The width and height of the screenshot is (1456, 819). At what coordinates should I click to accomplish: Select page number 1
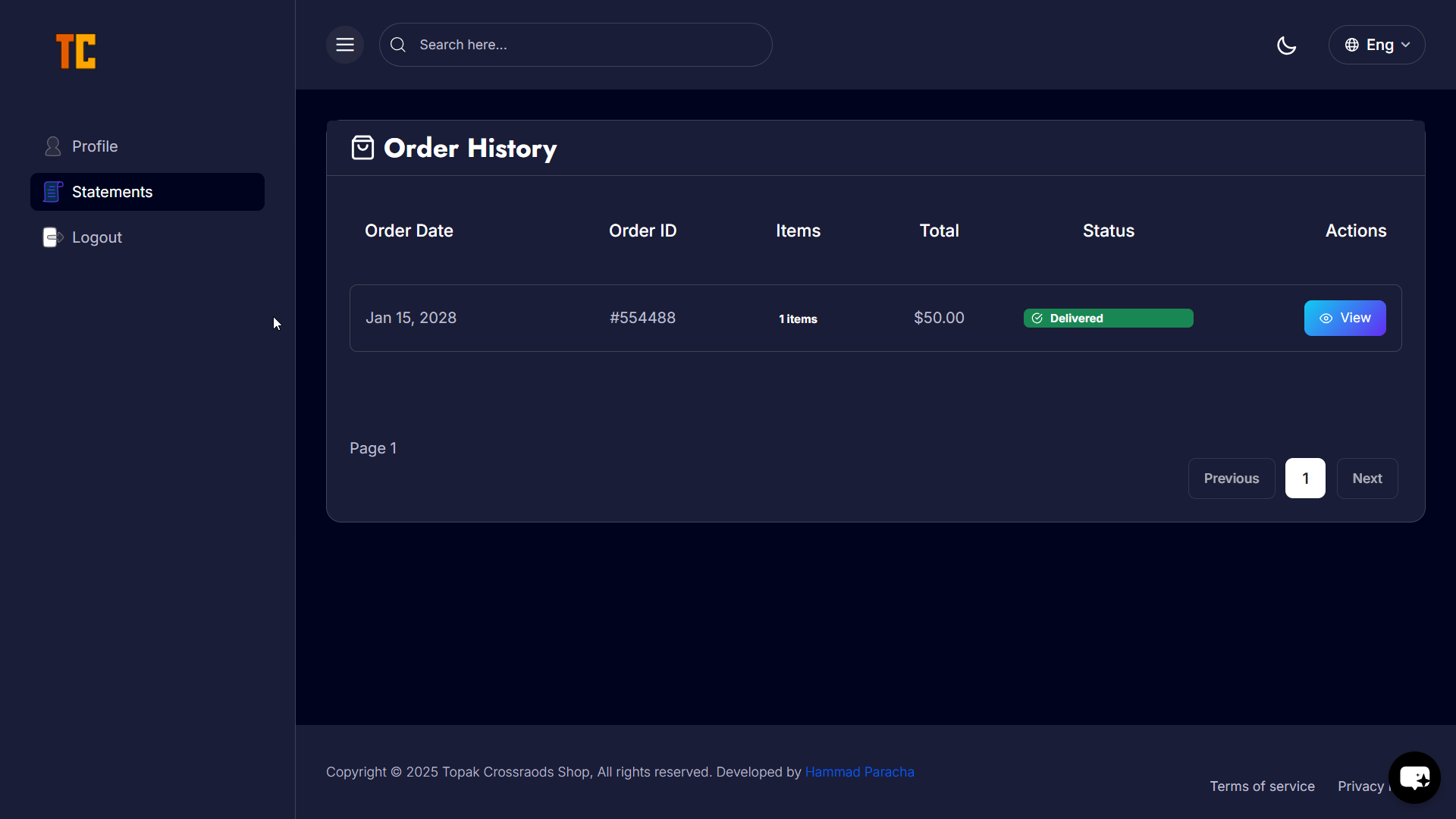[1305, 479]
